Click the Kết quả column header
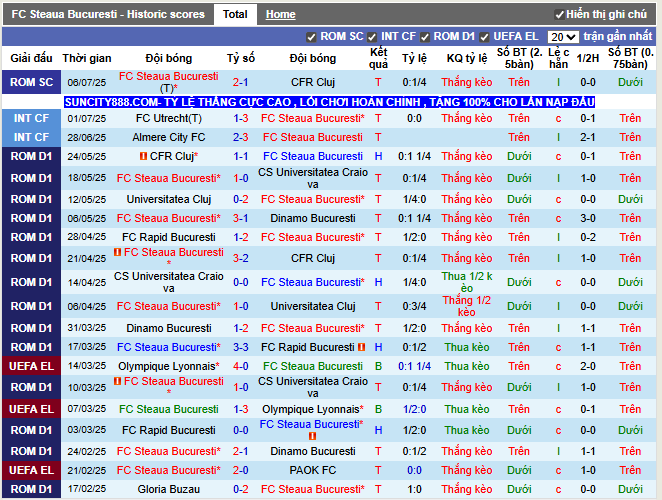Image resolution: width=662 pixels, height=500 pixels. coord(378,58)
